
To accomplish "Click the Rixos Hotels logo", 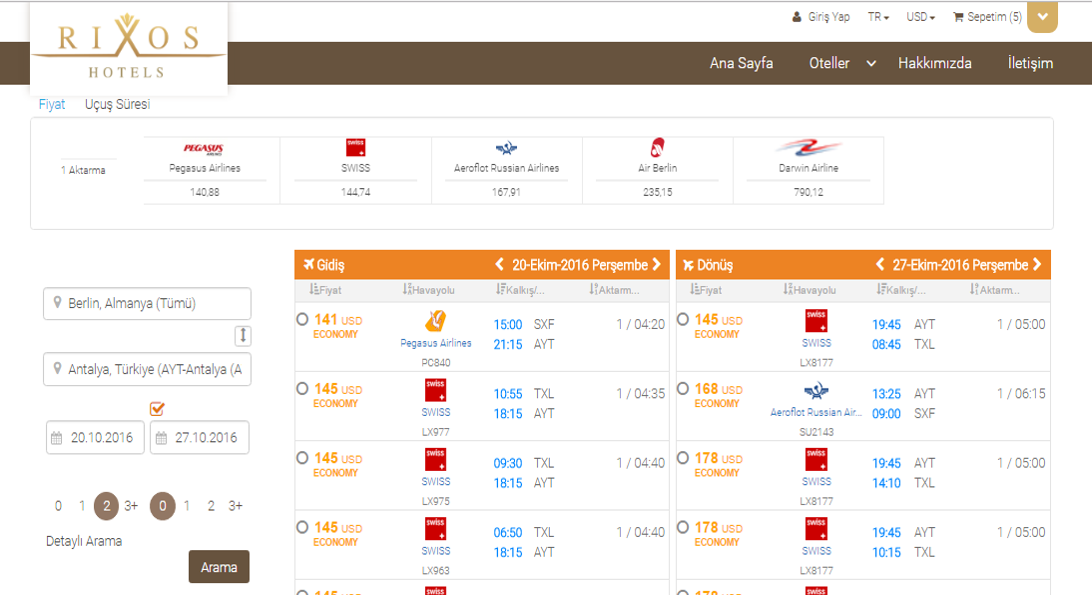I will (128, 47).
